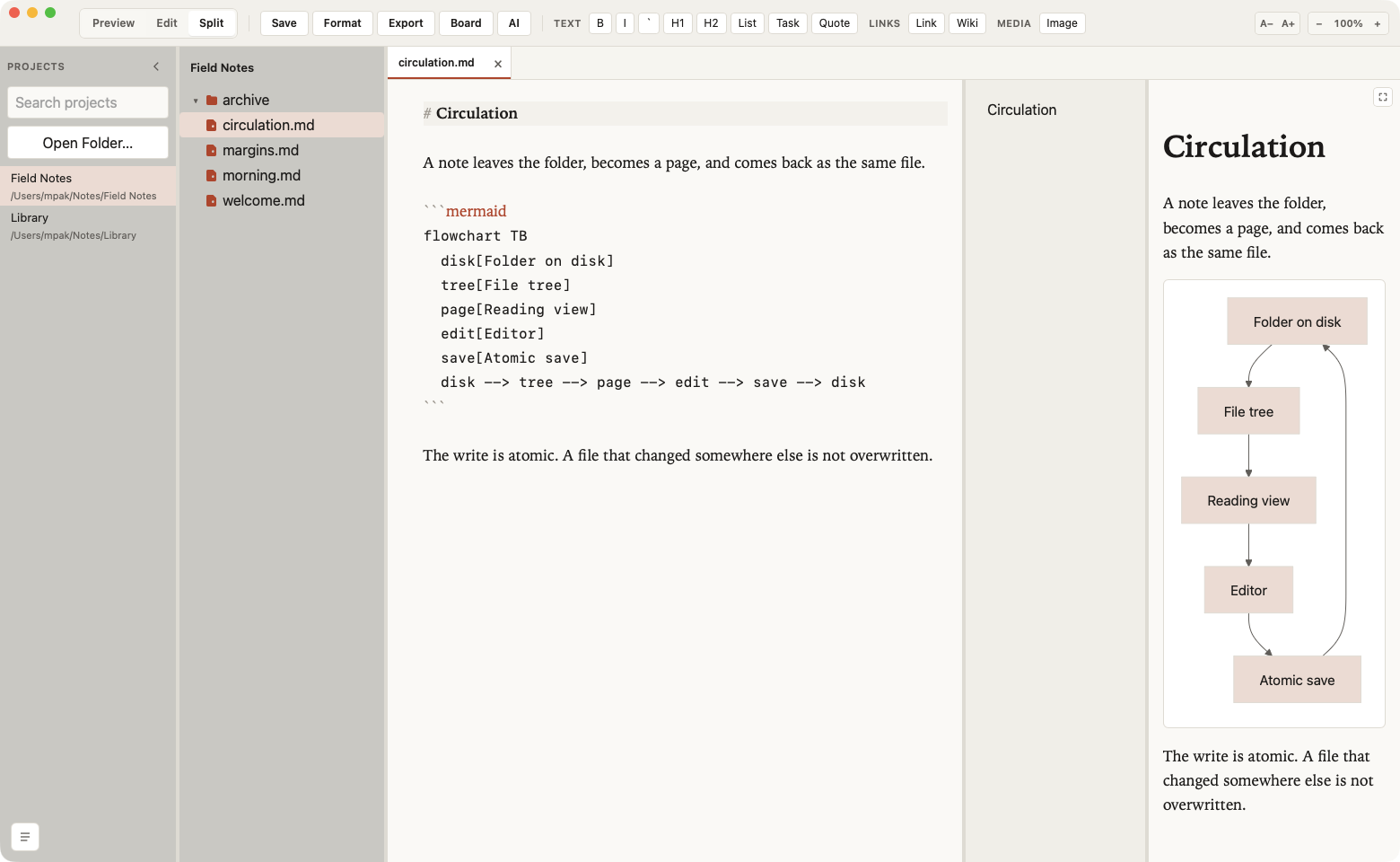Open the Board view

click(x=466, y=23)
